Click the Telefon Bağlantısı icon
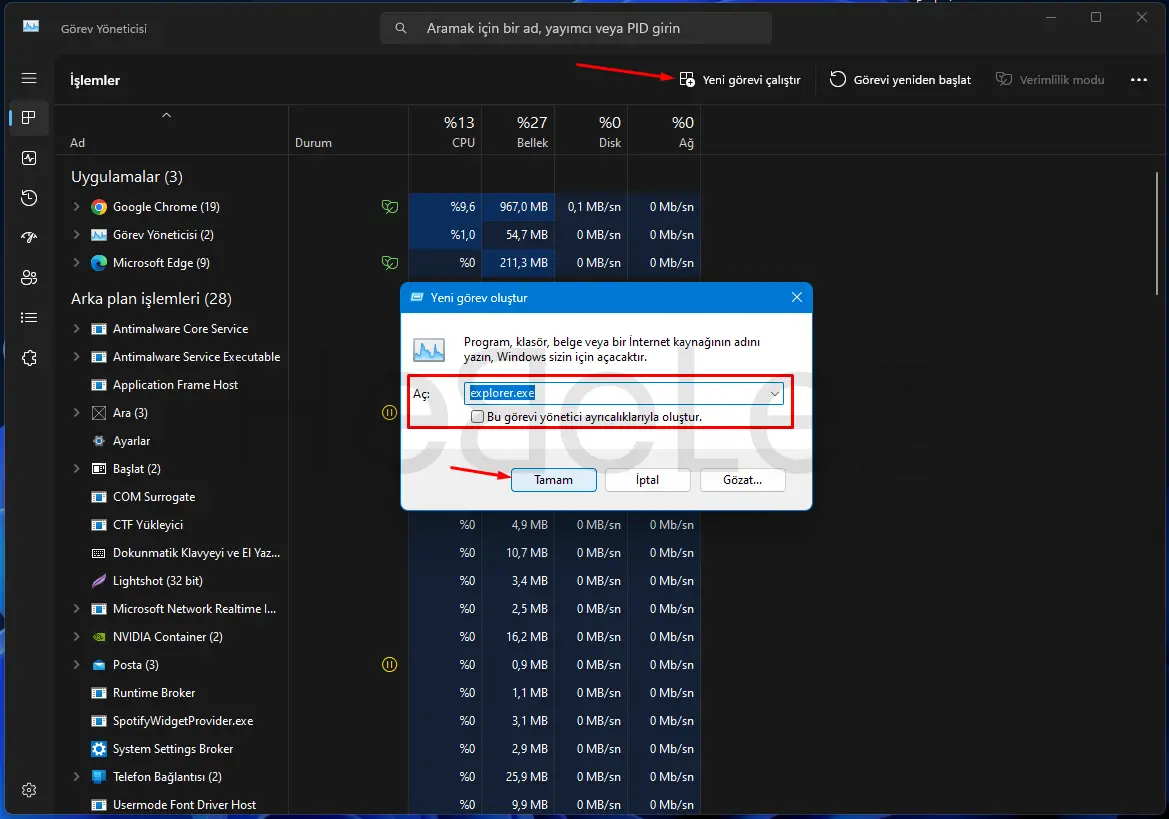The width and height of the screenshot is (1169, 819). (x=98, y=777)
